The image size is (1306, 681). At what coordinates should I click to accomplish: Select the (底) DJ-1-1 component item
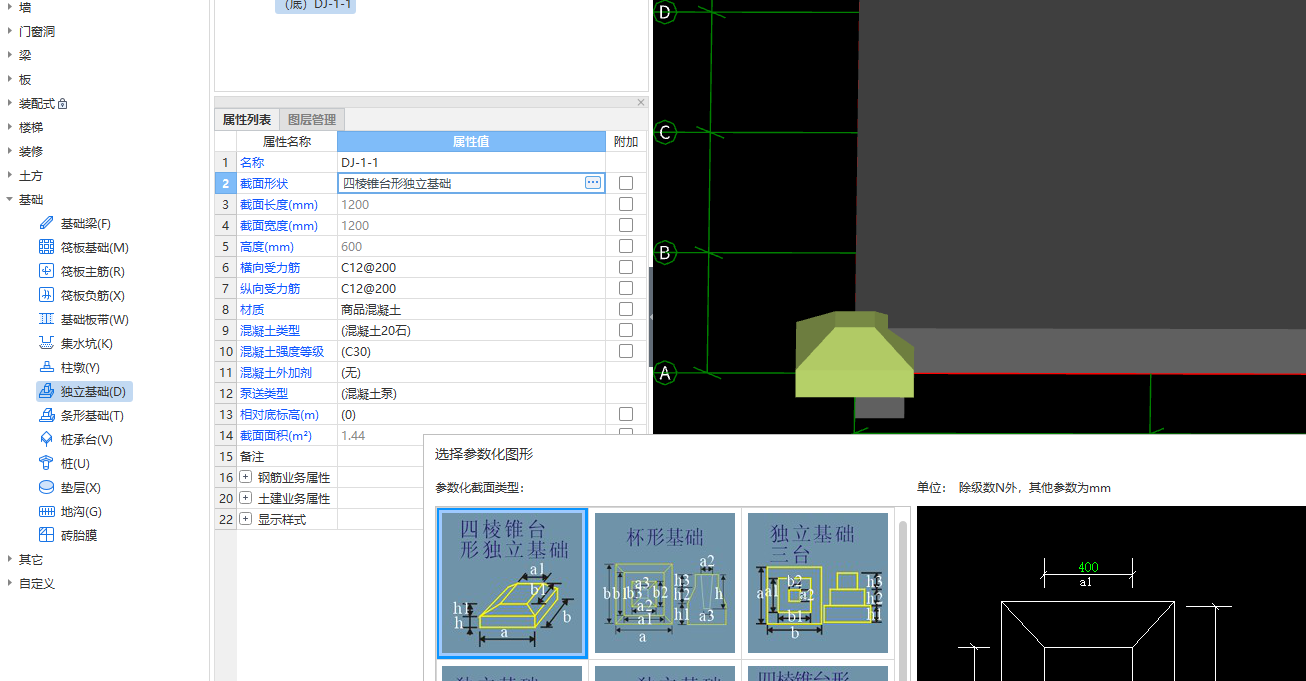(x=316, y=5)
